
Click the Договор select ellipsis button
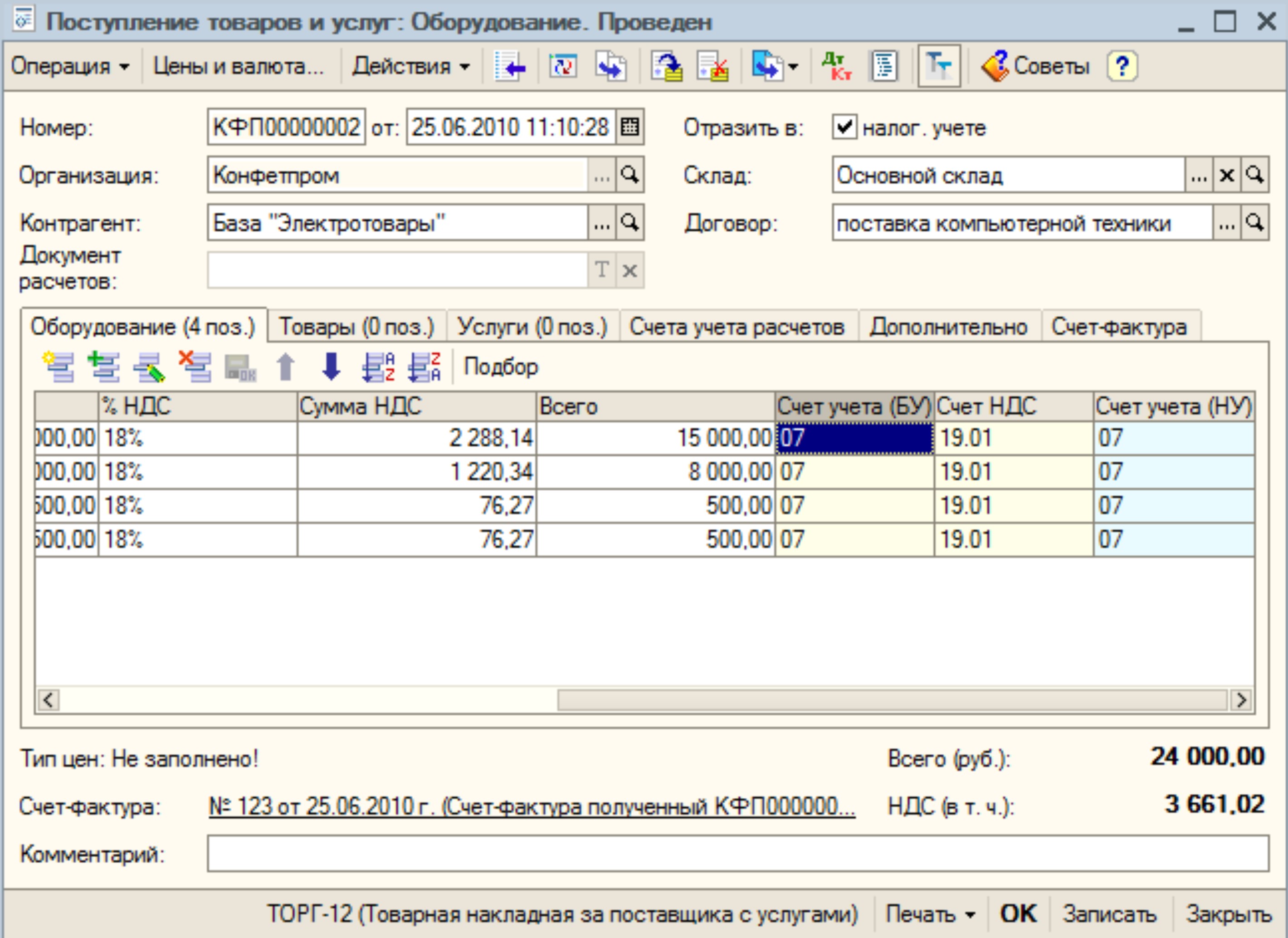(1227, 223)
